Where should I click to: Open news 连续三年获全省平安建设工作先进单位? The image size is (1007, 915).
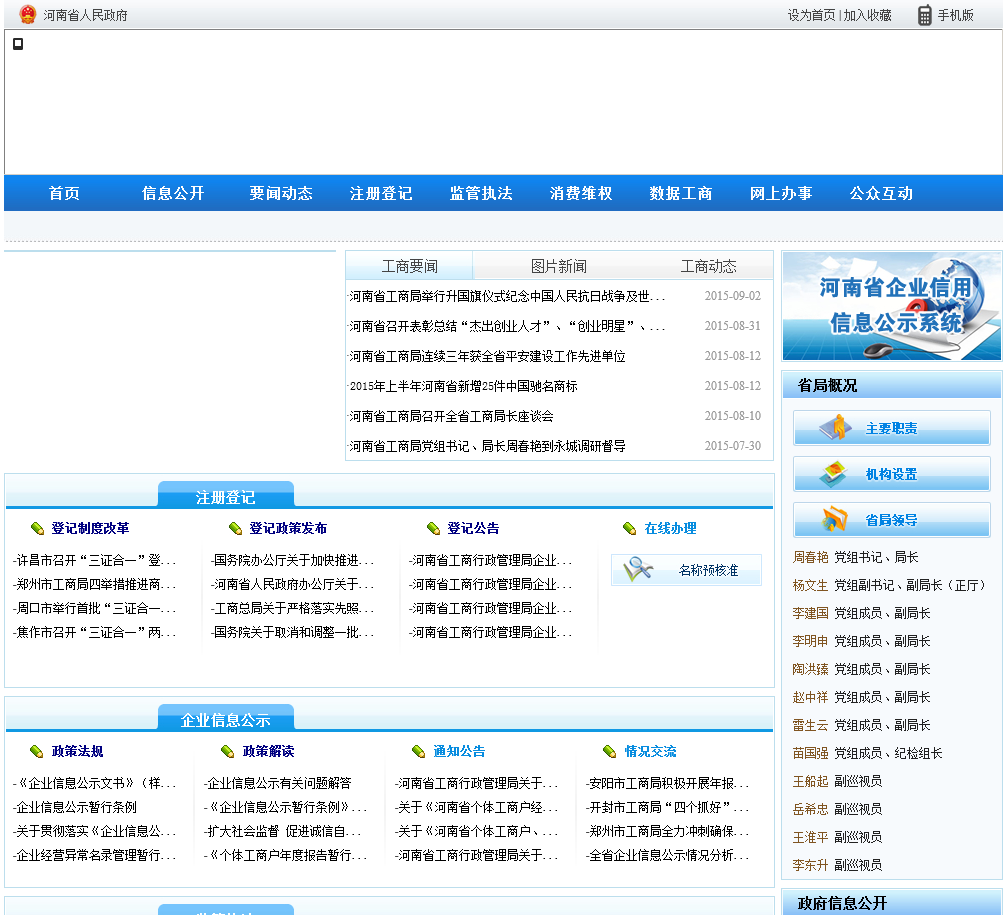487,356
